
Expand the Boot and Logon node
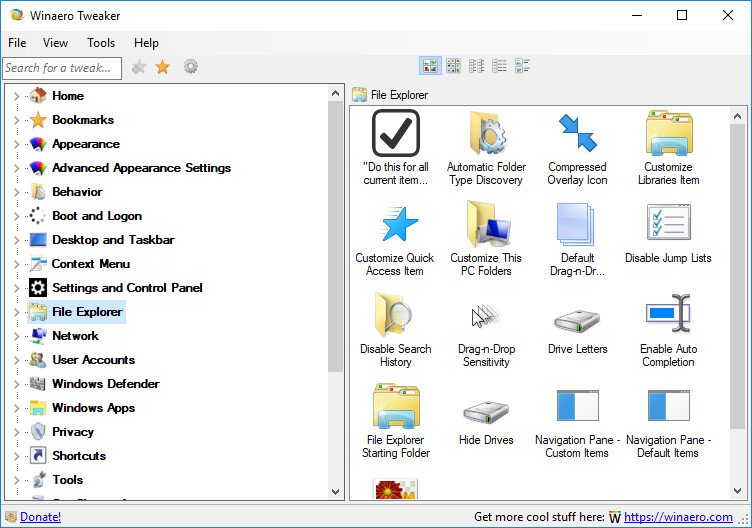pos(16,216)
